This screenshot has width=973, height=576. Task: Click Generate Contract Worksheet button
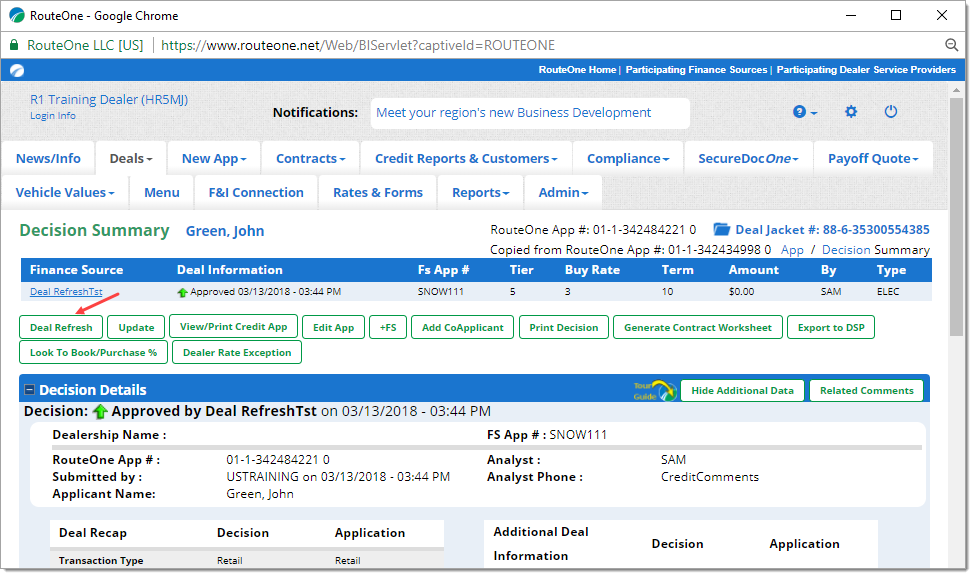[697, 327]
